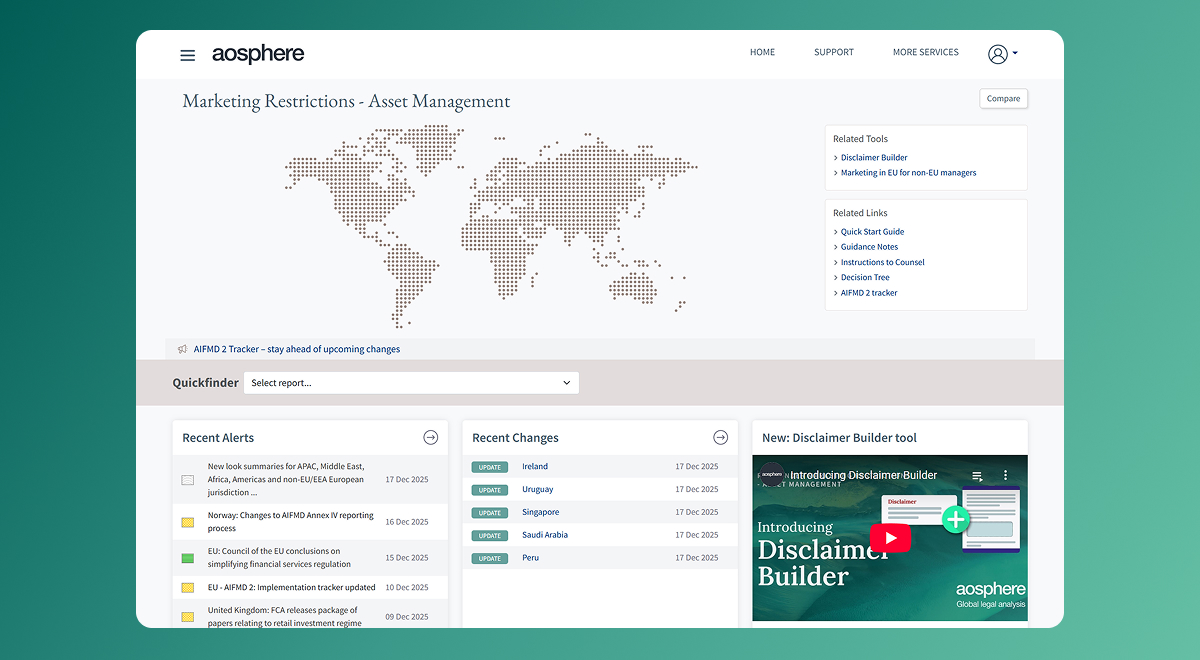Click the Recent Alerts arrow icon
Image resolution: width=1200 pixels, height=660 pixels.
(430, 437)
